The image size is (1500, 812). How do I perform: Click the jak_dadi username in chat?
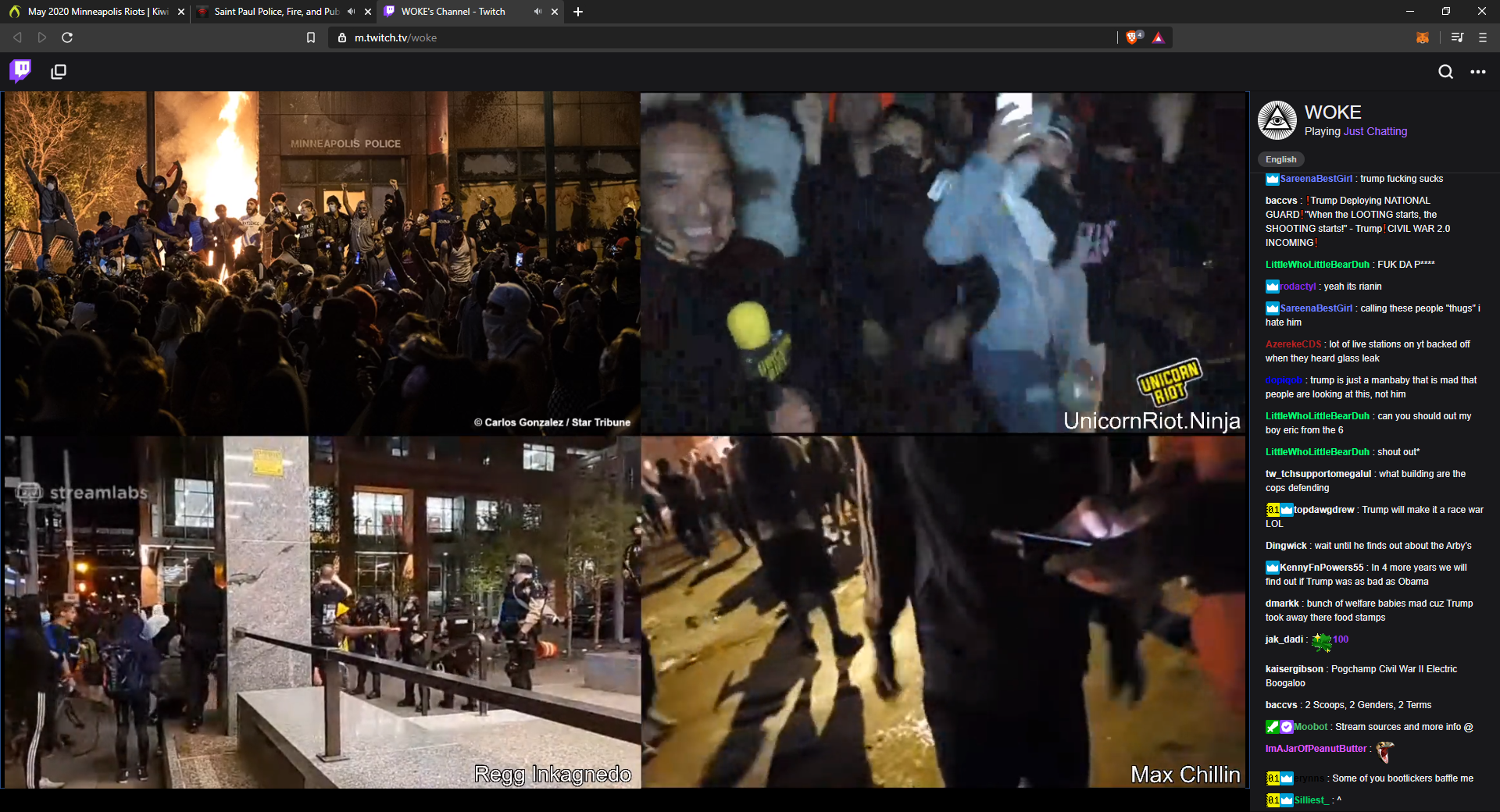(1284, 639)
